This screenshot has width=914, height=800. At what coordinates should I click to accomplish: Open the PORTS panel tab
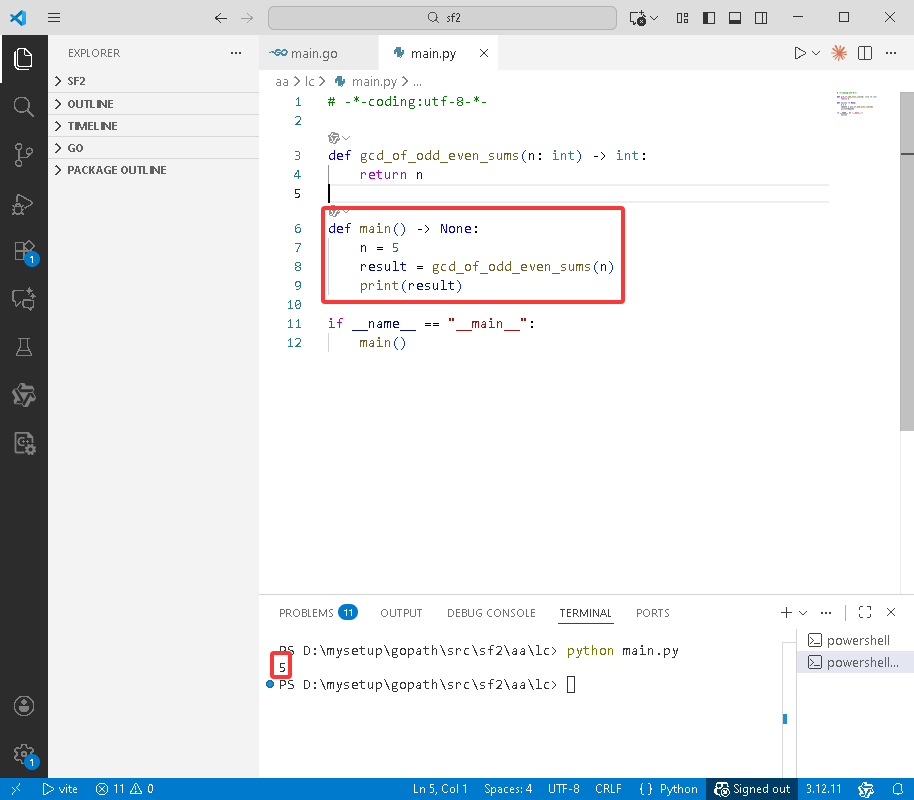(652, 613)
